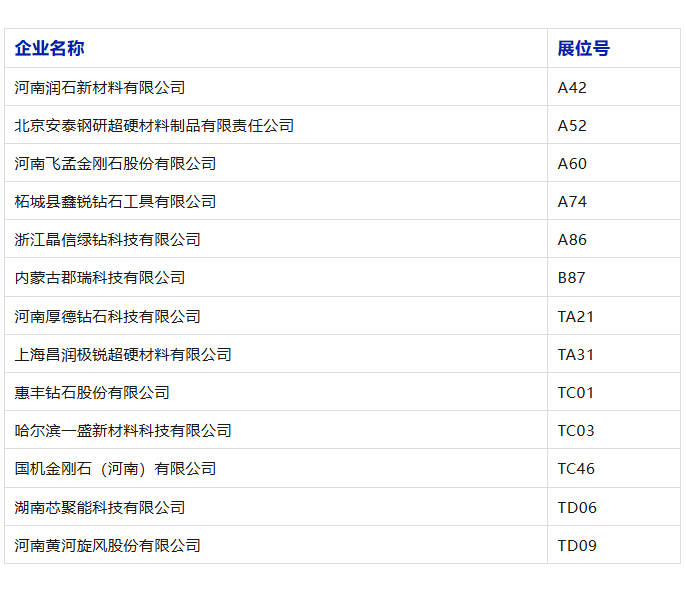Click 浙江晶信绿钻科技有限公司 company name
Viewport: 686px width, 599px height.
pos(107,240)
